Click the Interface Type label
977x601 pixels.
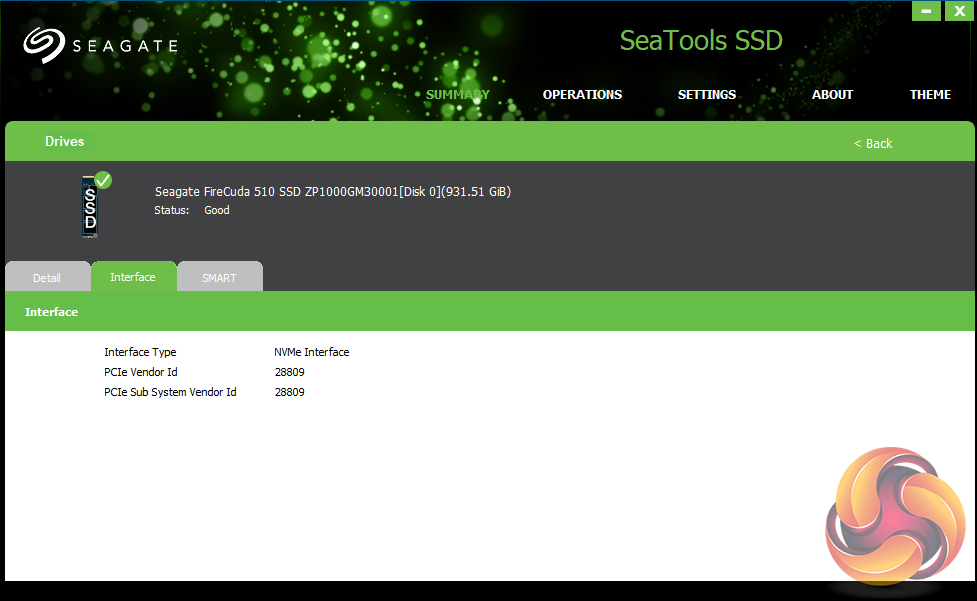140,353
